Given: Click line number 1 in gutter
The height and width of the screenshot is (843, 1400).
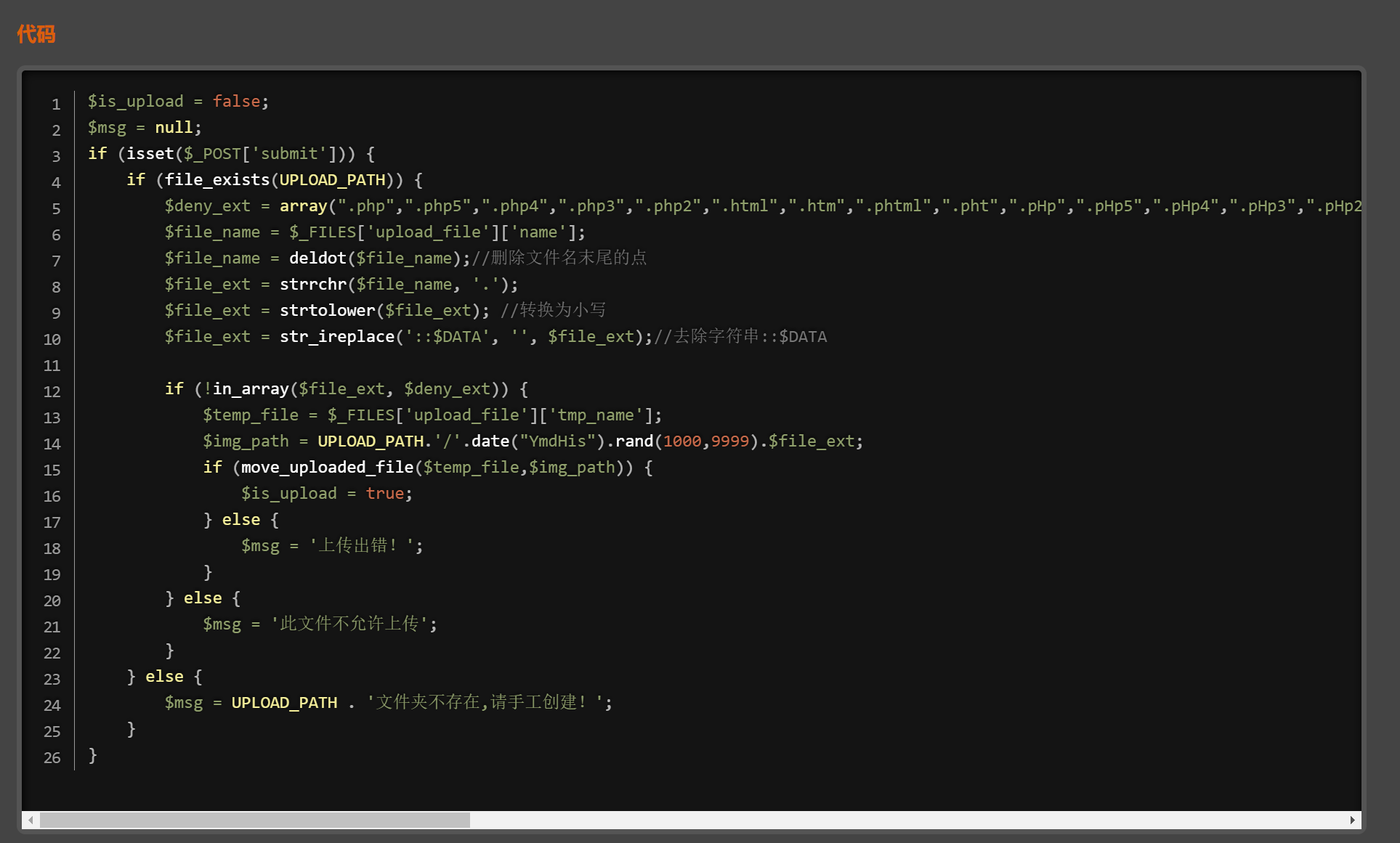Looking at the screenshot, I should click(56, 104).
